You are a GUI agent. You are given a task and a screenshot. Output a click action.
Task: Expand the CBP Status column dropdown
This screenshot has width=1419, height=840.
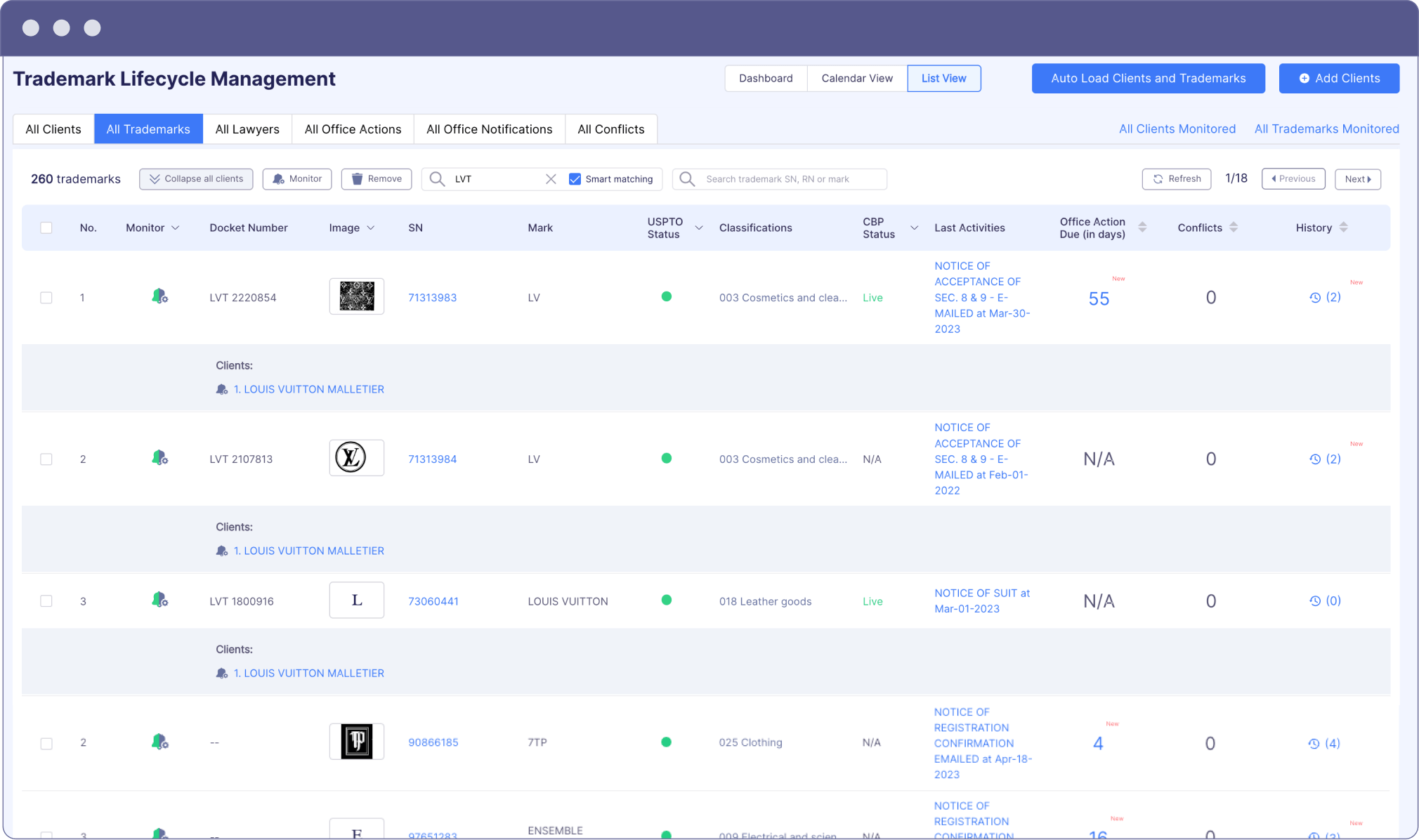(x=914, y=228)
